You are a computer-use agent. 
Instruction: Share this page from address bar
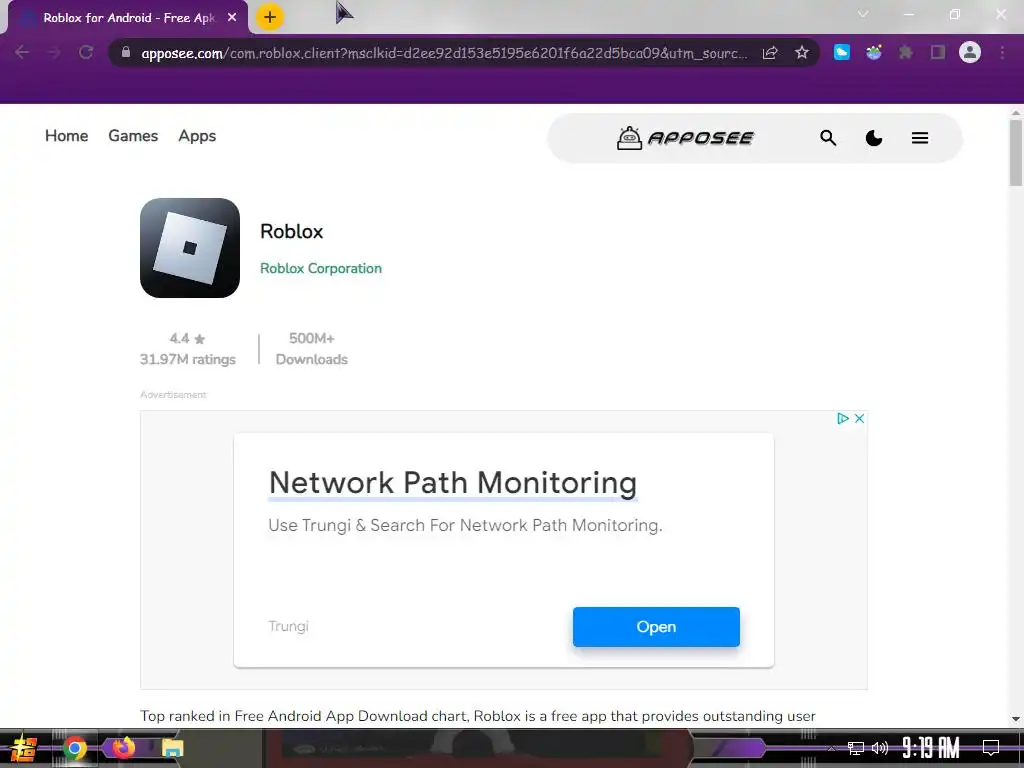770,52
